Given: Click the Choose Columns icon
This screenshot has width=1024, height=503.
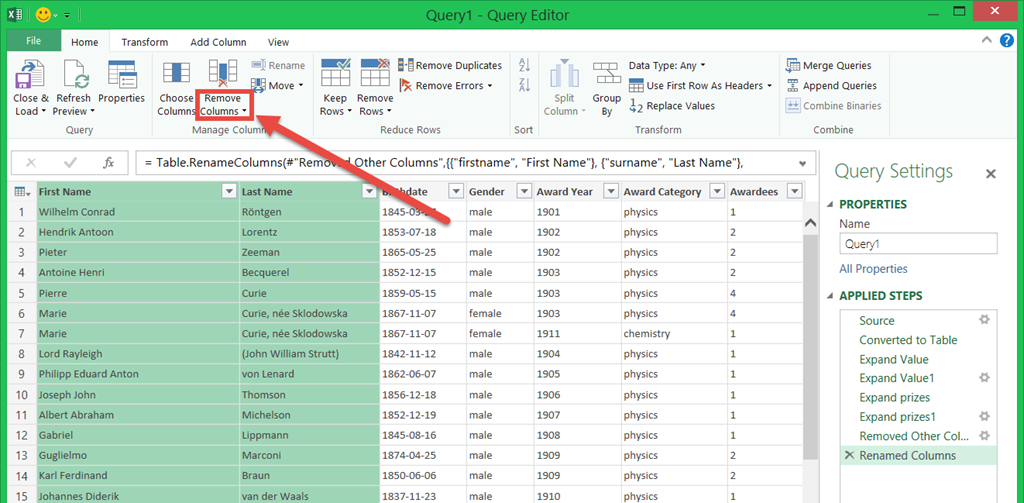Looking at the screenshot, I should click(x=176, y=75).
